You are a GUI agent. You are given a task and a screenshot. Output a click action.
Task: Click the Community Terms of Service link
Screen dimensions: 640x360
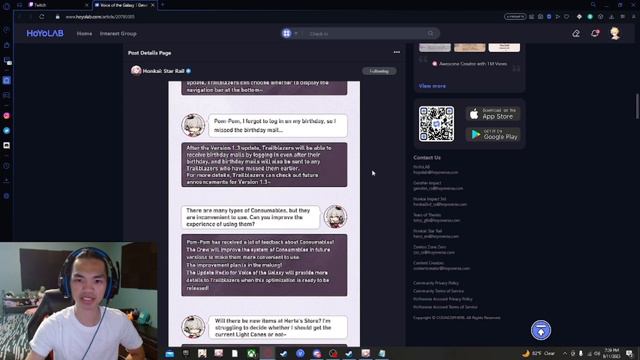point(438,291)
